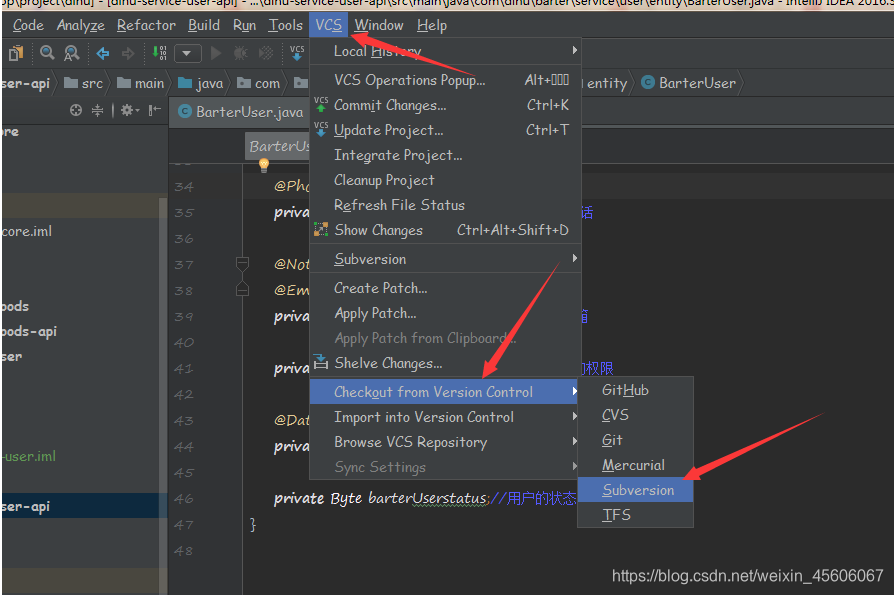Viewport: 894px width, 595px height.
Task: Click the BarterUser class icon in breadcrumb
Action: (648, 83)
